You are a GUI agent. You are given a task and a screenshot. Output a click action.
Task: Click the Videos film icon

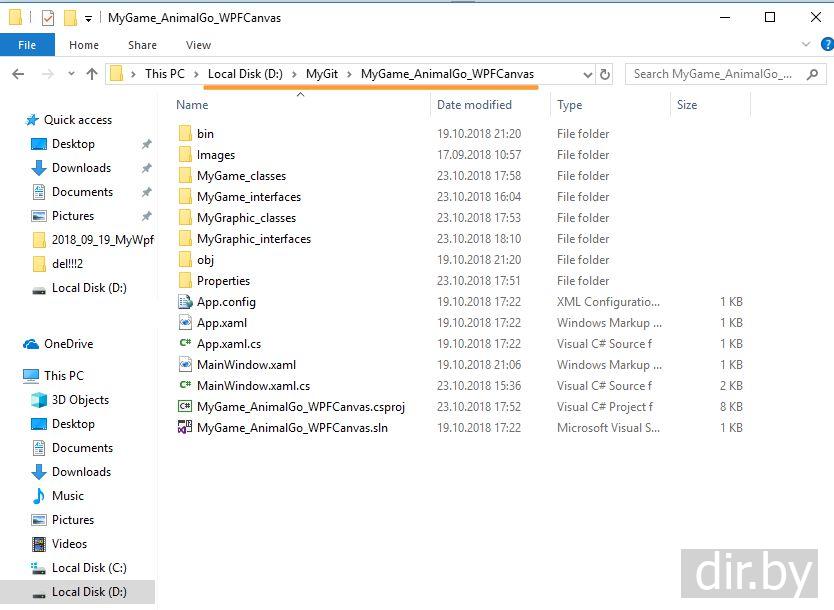click(39, 544)
